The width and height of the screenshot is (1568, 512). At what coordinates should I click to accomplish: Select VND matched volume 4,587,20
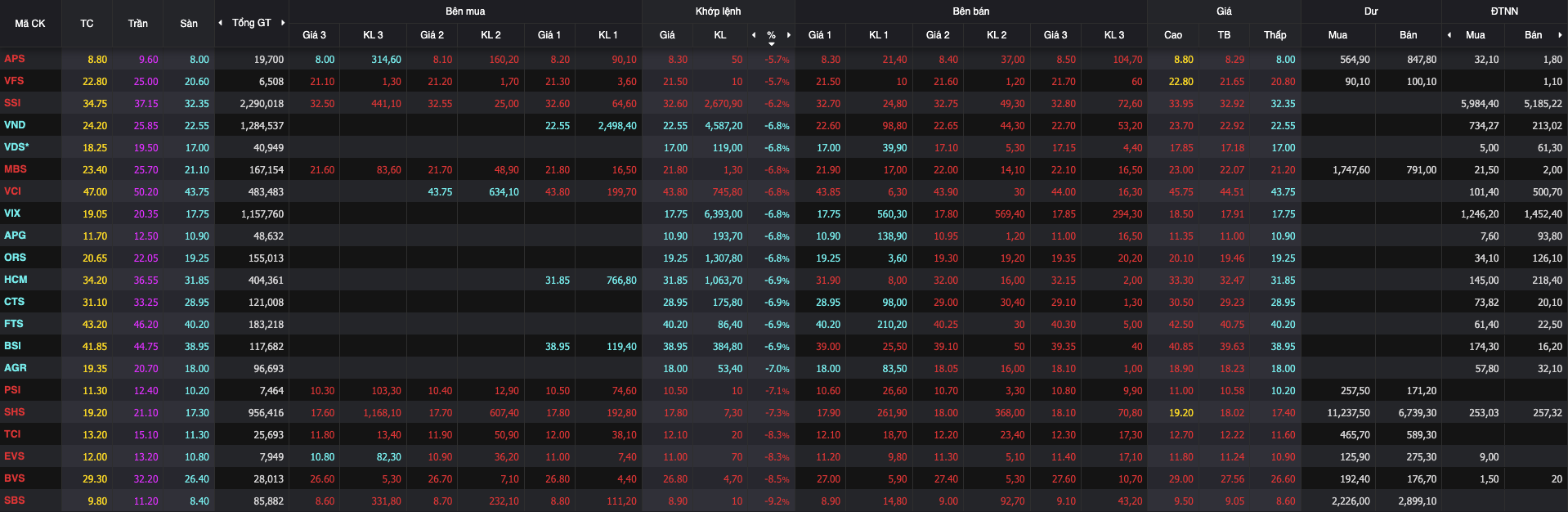pos(724,126)
